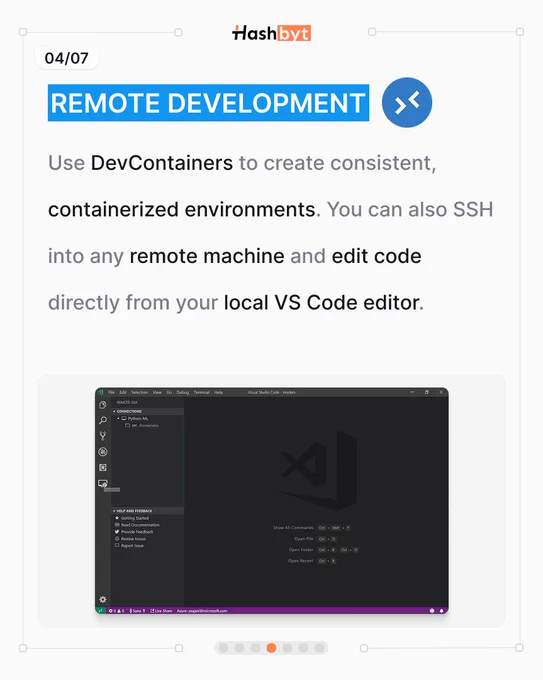Screen dimensions: 543x680
Task: Click the blue remote development round icon
Action: click(x=407, y=102)
